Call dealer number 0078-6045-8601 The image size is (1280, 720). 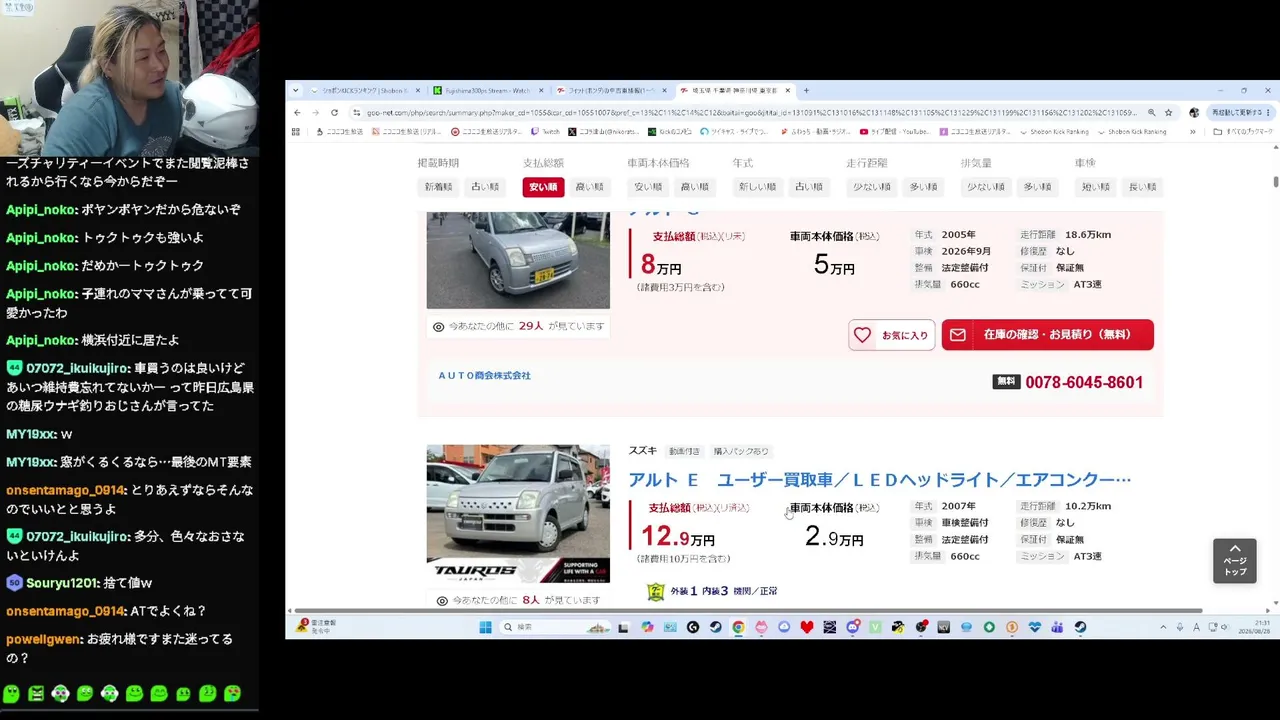point(1084,382)
